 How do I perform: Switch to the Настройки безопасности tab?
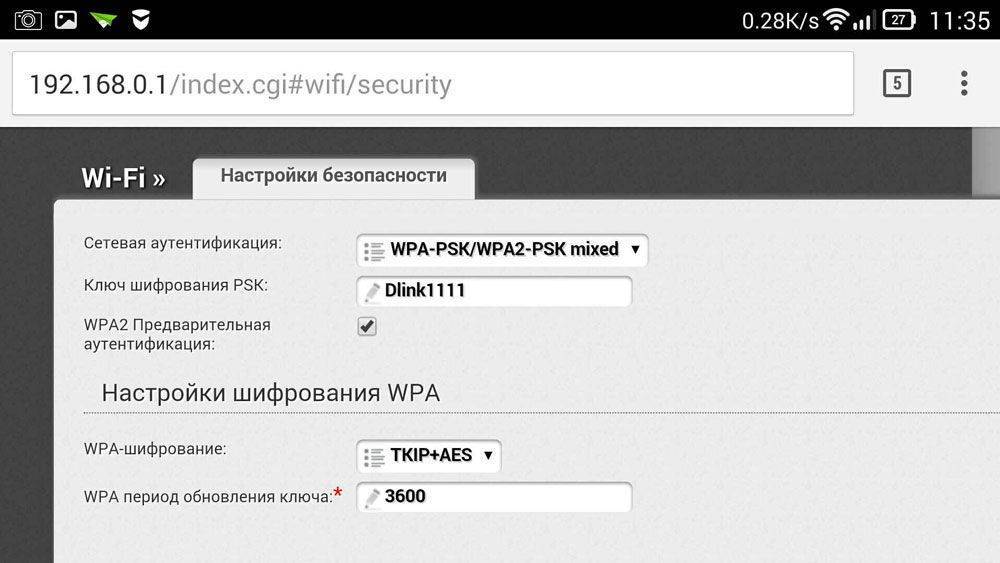click(x=333, y=176)
